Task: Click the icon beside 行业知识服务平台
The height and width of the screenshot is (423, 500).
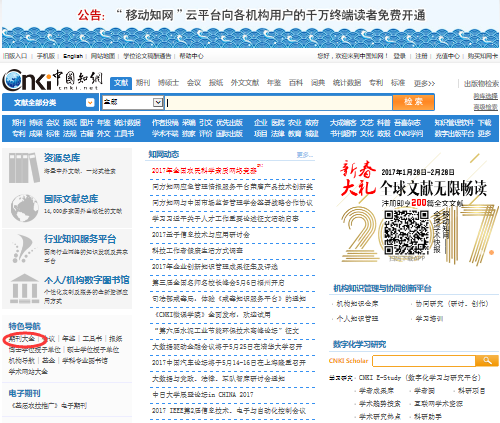Action: pyautogui.click(x=23, y=248)
